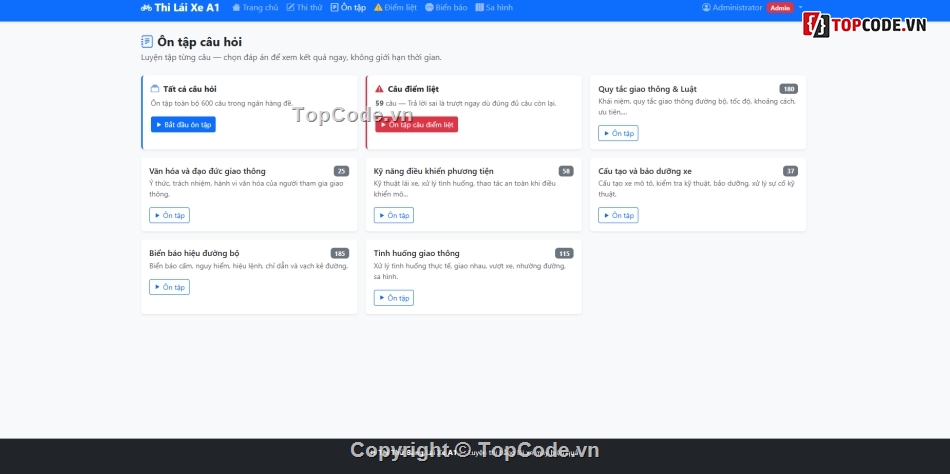The image size is (950, 474).
Task: Click the house icon beside Trang chủ
Action: 236,7
